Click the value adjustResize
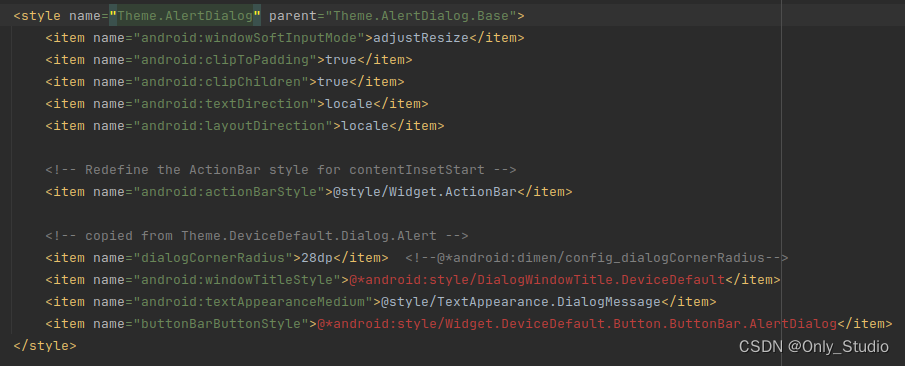The image size is (905, 366). [x=421, y=38]
